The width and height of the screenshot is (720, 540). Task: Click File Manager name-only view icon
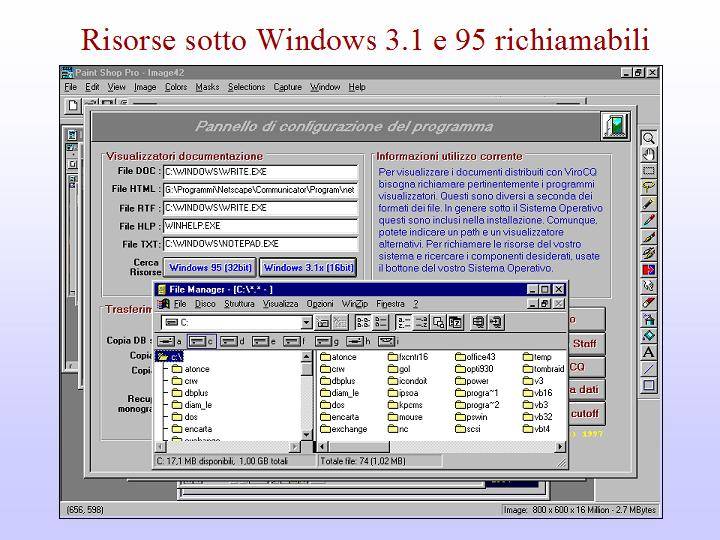(x=363, y=322)
